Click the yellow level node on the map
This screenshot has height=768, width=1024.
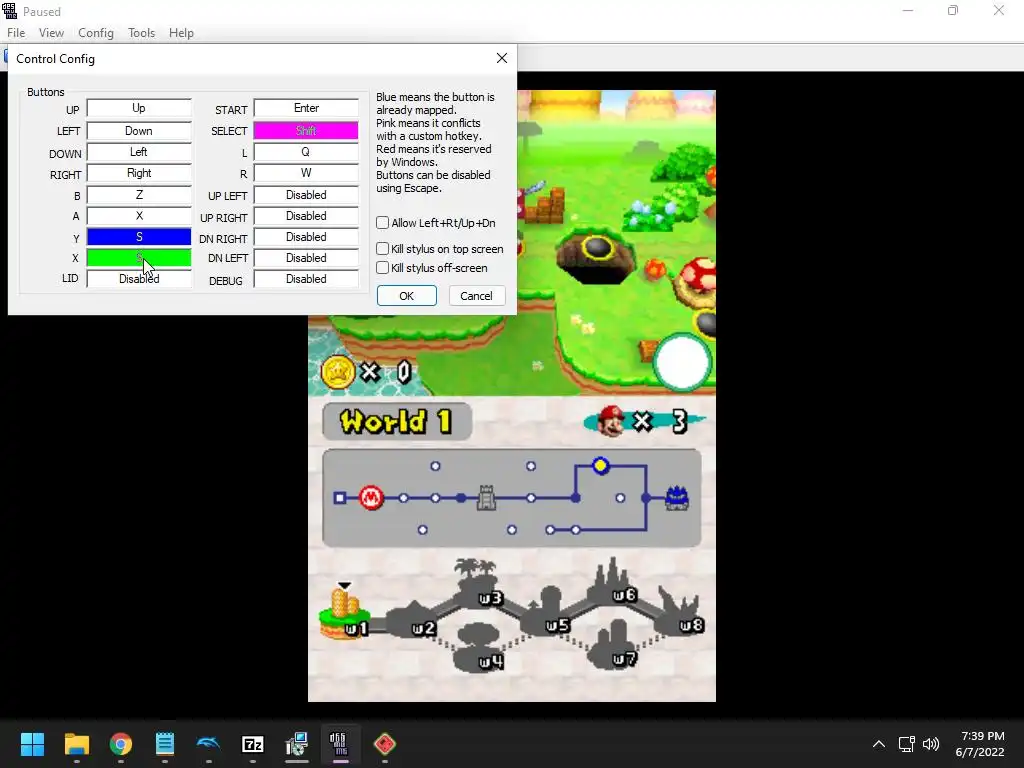pyautogui.click(x=601, y=466)
